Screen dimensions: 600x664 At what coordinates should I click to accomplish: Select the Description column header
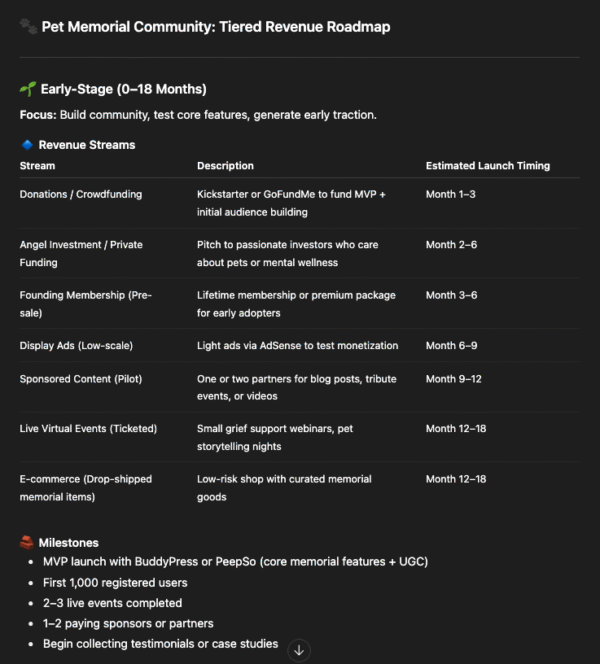pos(225,165)
